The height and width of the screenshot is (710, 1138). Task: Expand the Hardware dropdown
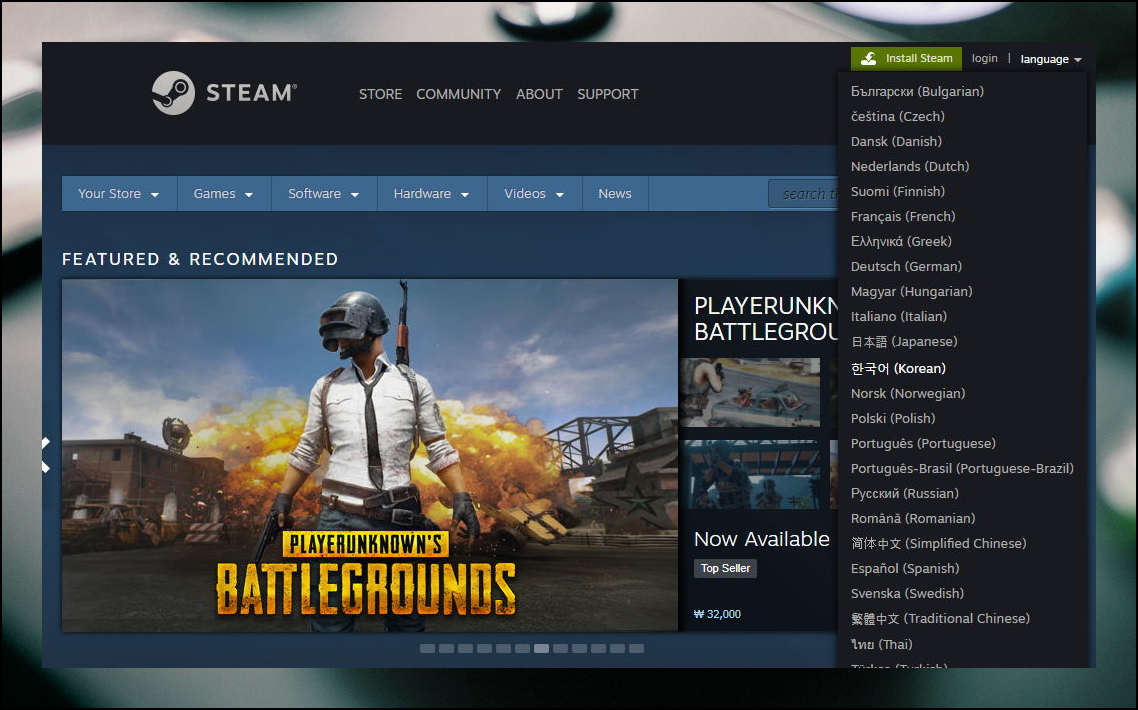coord(432,194)
